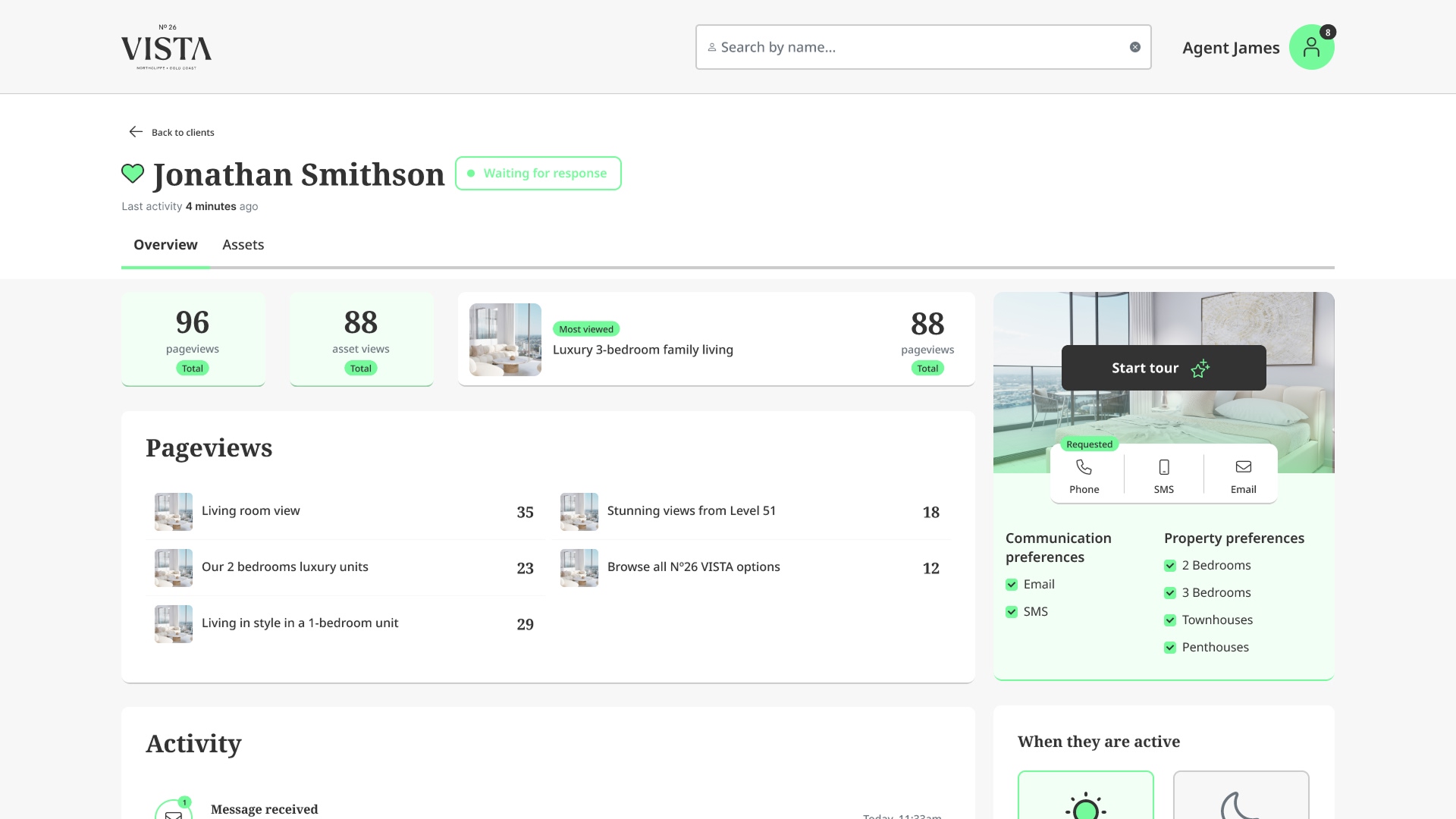Click the Waiting for response status badge

pyautogui.click(x=538, y=174)
